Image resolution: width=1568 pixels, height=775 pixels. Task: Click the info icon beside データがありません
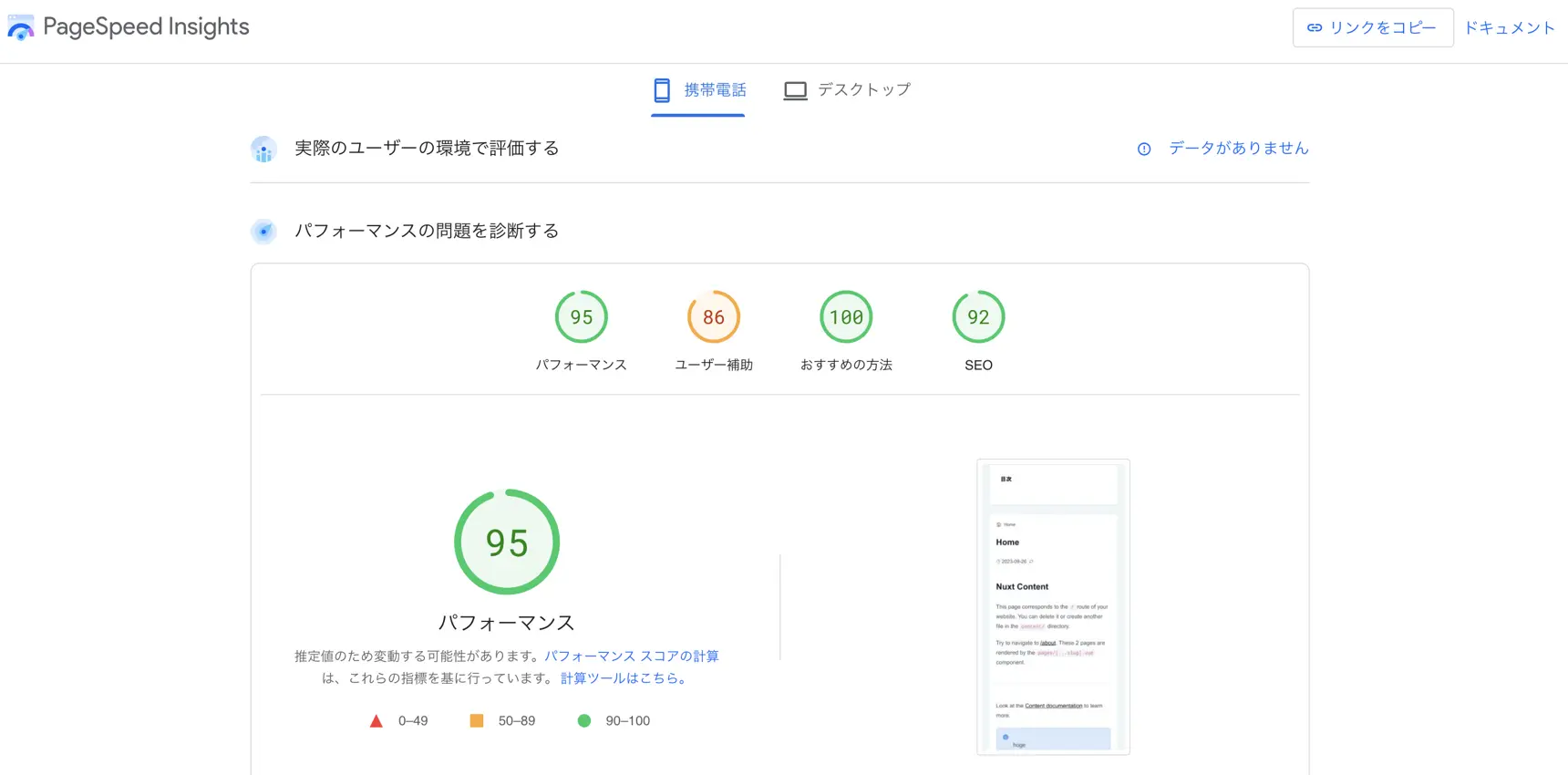[1144, 149]
